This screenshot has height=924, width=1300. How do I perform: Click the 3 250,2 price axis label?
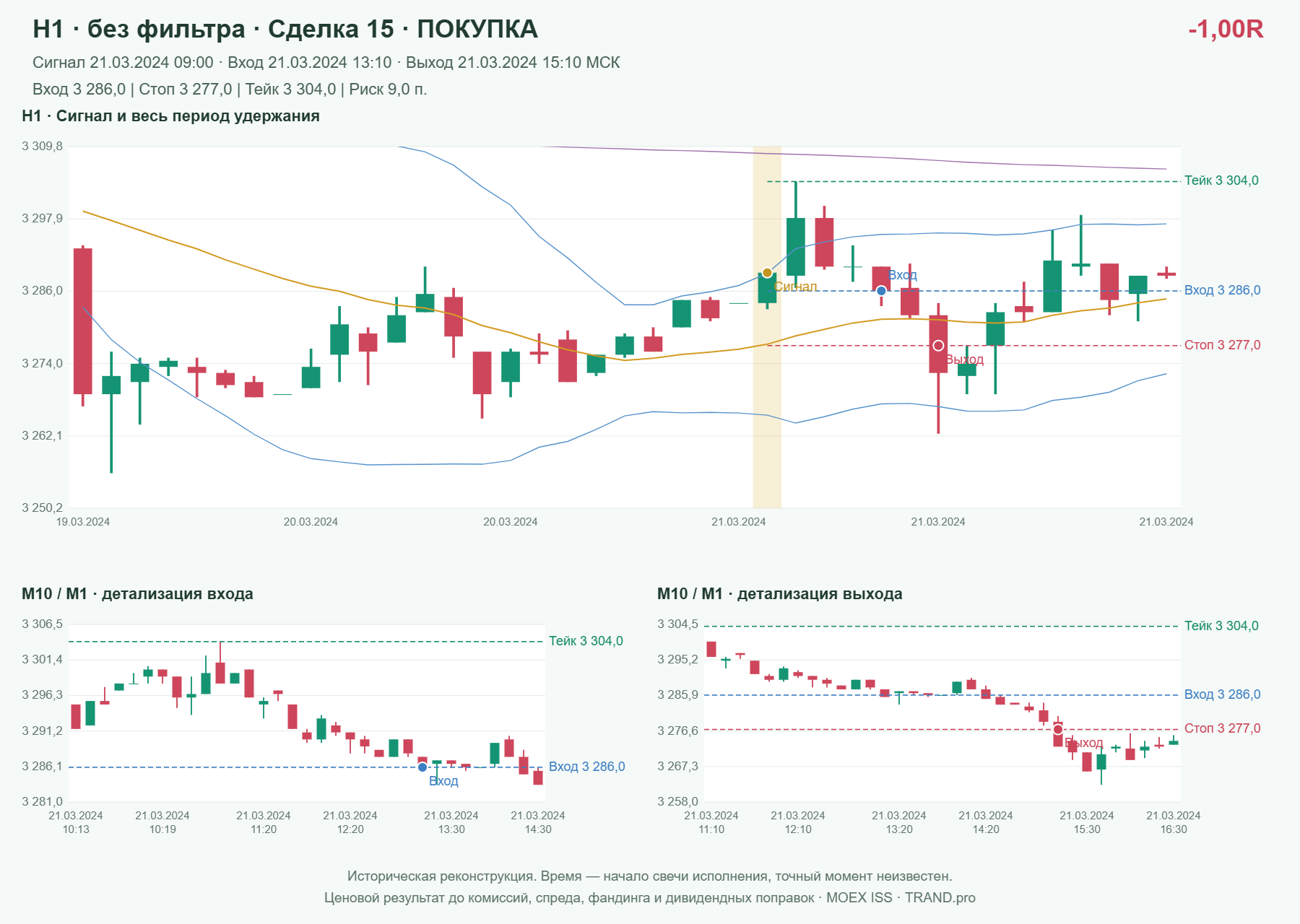click(x=43, y=508)
